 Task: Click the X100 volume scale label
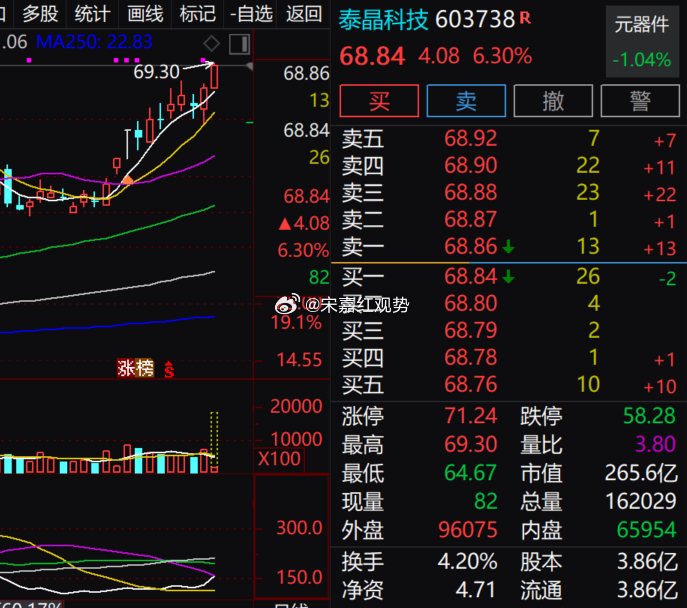[x=279, y=459]
